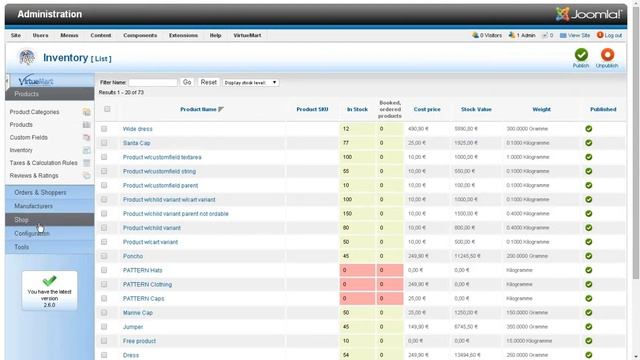
Task: Toggle published icon for Free product
Action: [589, 341]
